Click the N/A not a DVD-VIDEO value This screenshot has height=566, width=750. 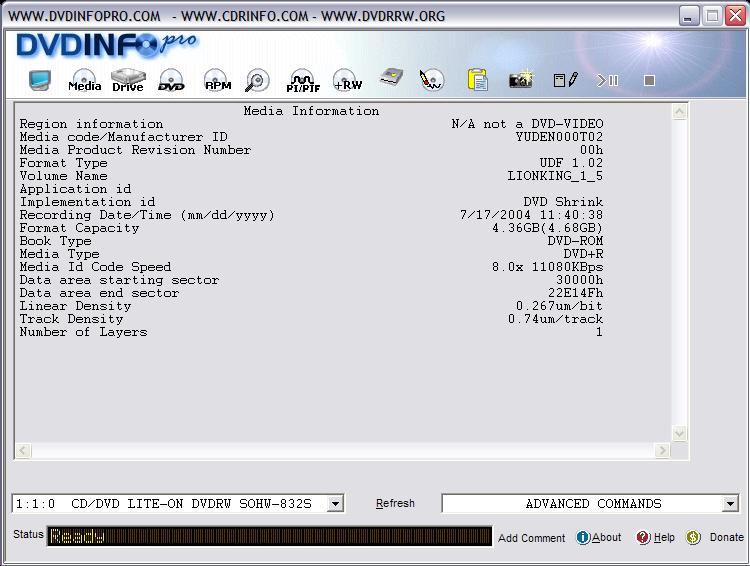[x=527, y=124]
